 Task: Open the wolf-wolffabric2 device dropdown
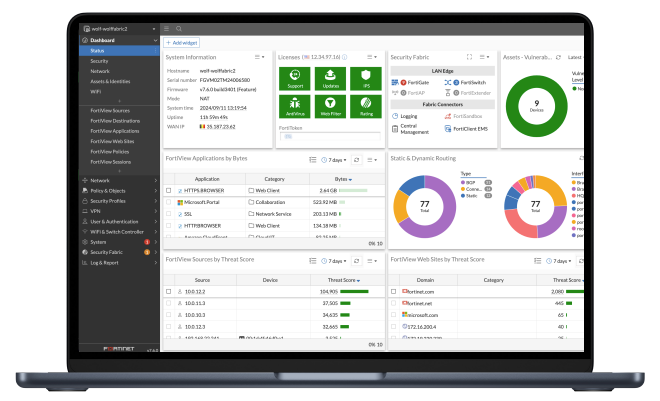tap(117, 31)
